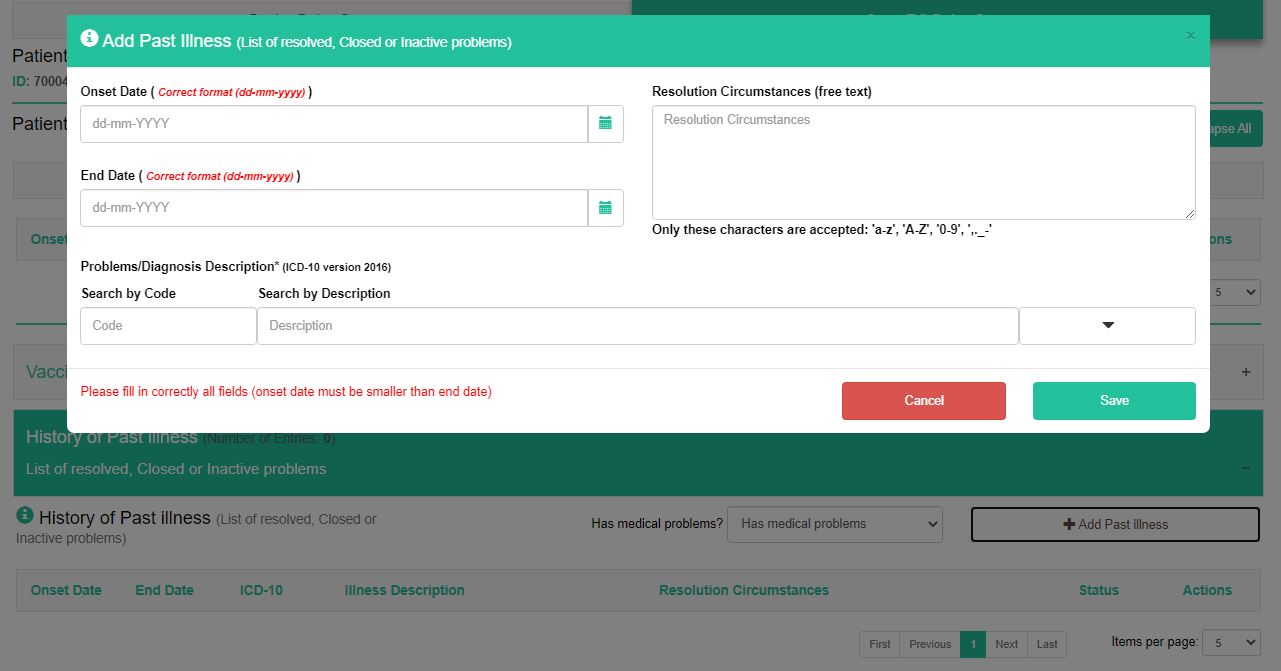Click the Search by Description field

[637, 326]
